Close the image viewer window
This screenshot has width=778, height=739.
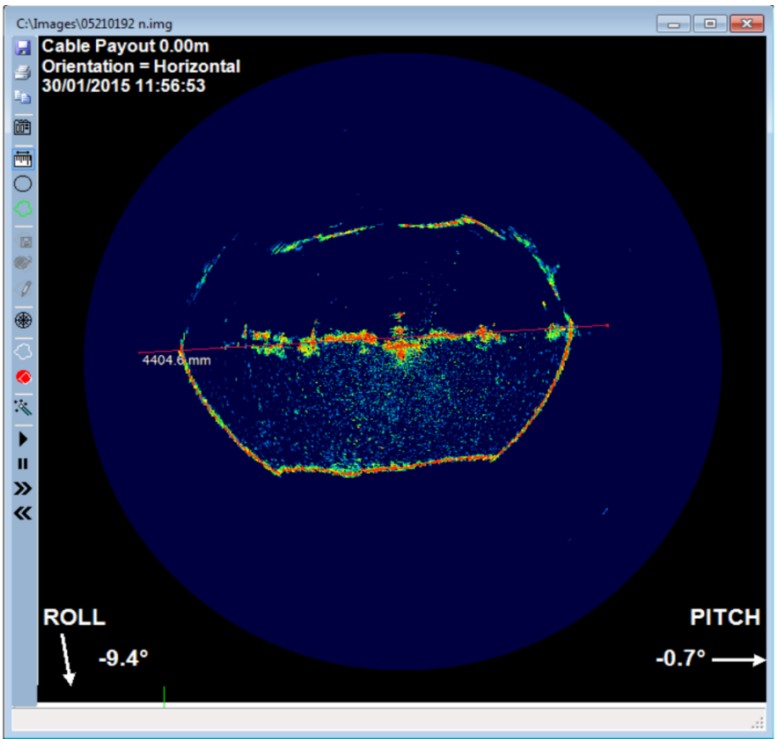(x=747, y=24)
